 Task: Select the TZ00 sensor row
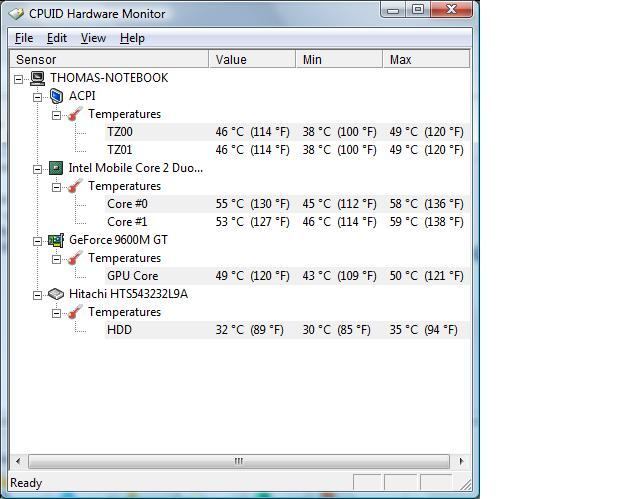(x=287, y=132)
